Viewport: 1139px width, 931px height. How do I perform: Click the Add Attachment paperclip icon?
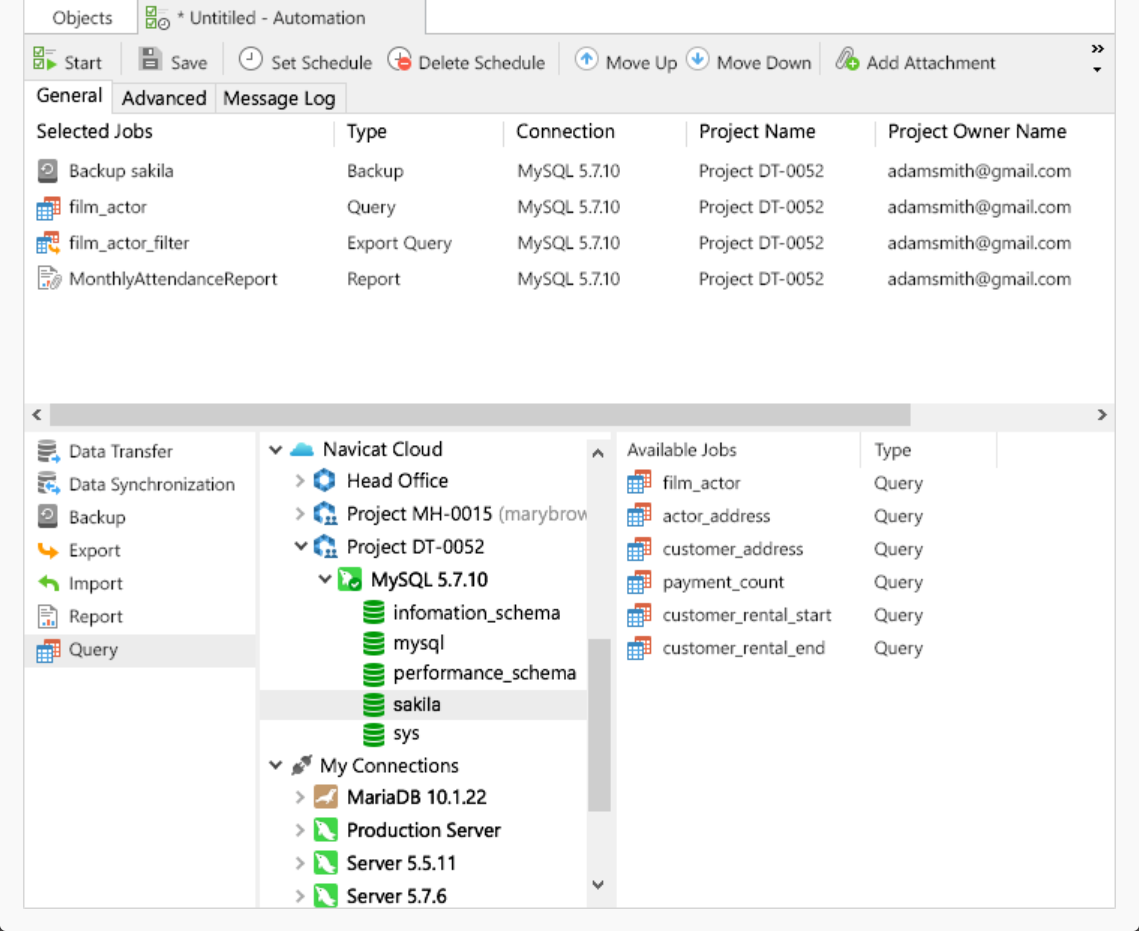[847, 60]
